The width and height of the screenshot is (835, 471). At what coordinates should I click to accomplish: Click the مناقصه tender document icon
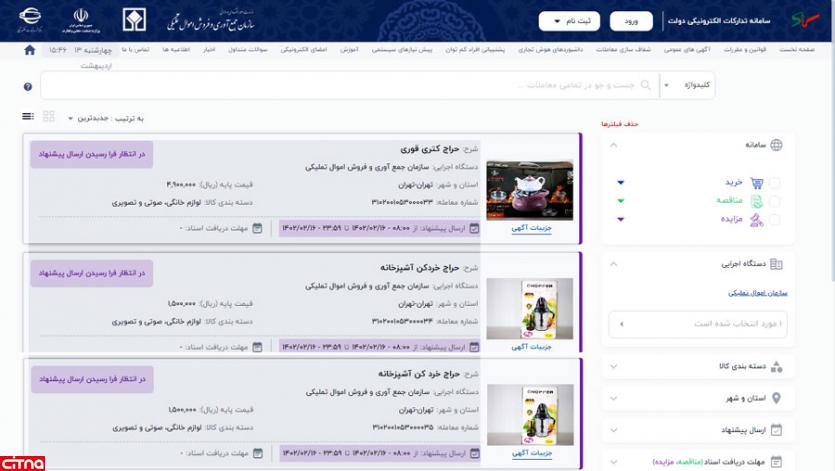pos(757,201)
